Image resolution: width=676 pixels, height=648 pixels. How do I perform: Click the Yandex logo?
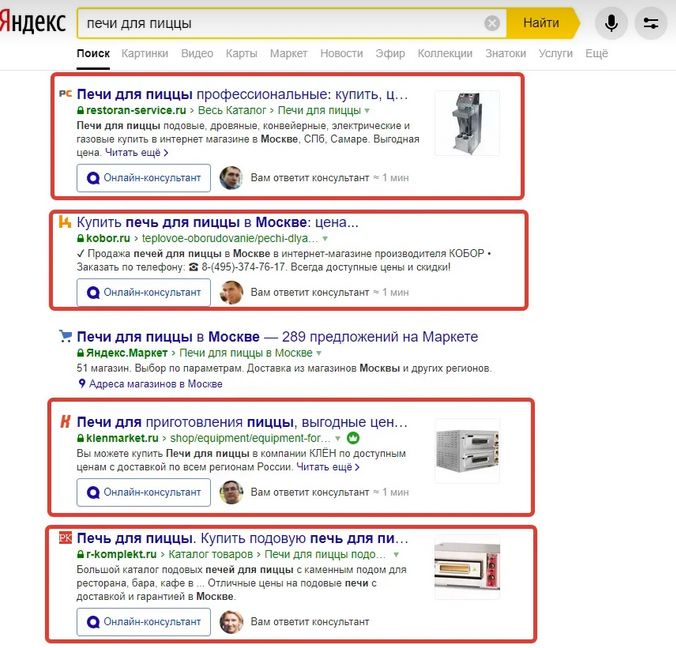(x=33, y=22)
